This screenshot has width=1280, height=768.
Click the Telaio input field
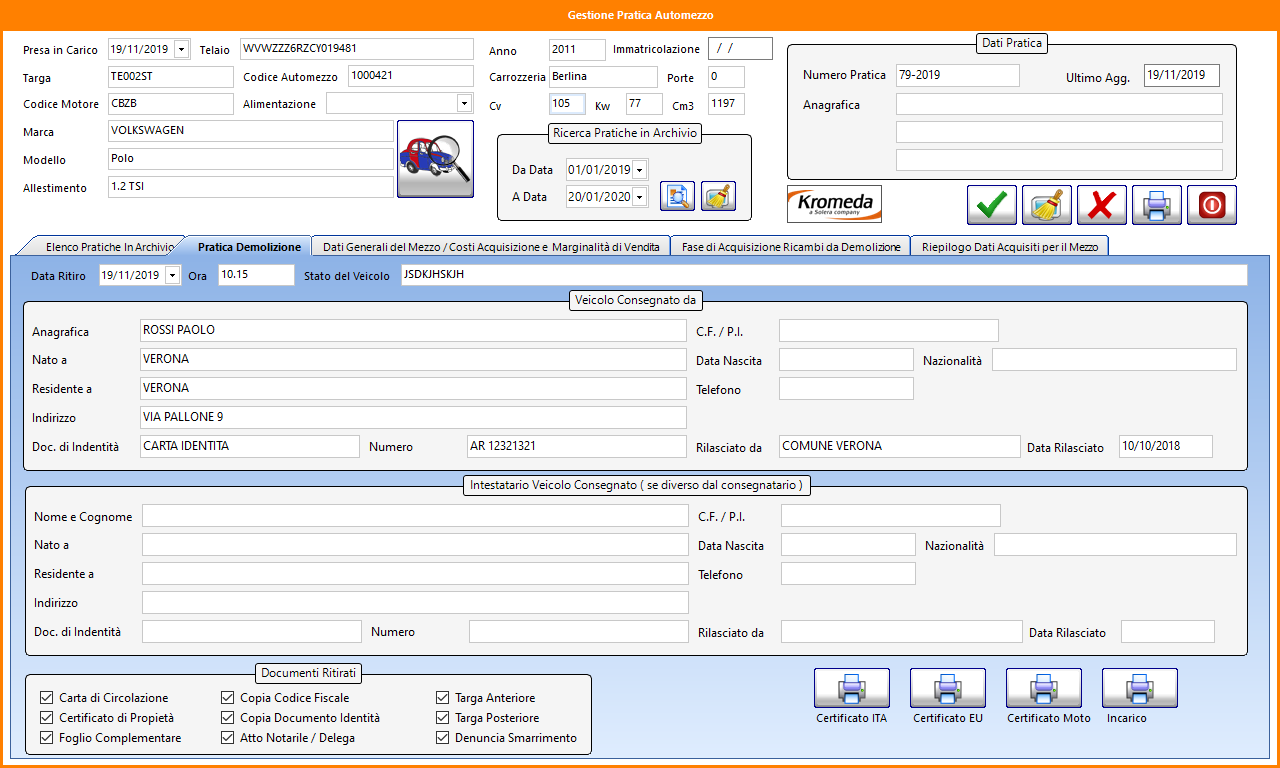(356, 49)
